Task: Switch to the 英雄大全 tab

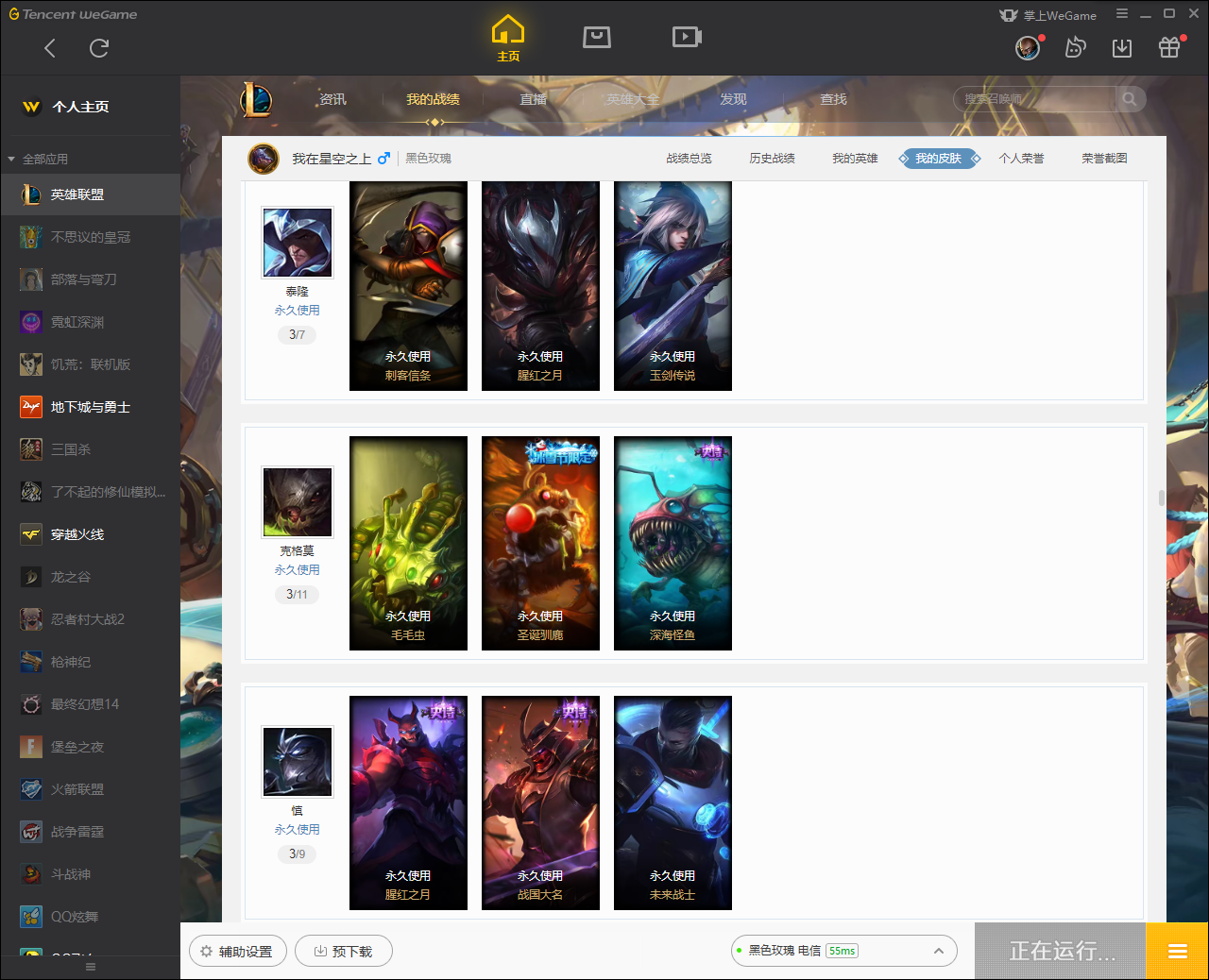Action: [x=633, y=99]
